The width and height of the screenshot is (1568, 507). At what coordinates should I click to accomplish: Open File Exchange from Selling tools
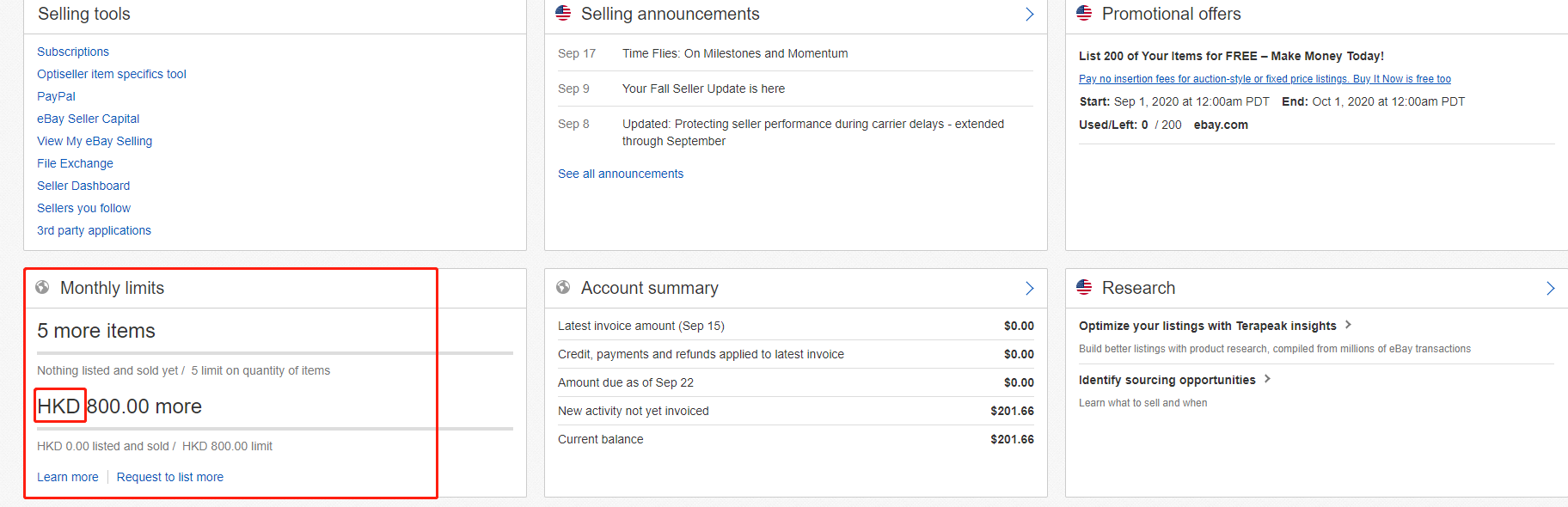click(75, 163)
